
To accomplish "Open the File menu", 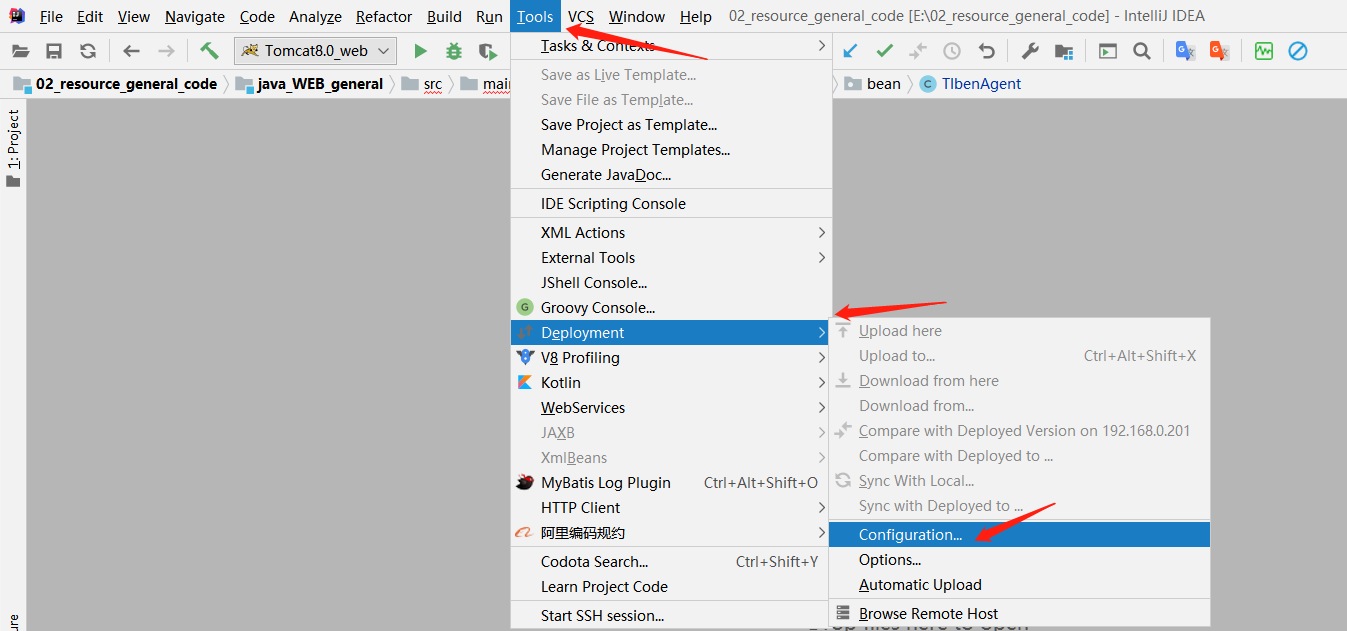I will coord(51,17).
